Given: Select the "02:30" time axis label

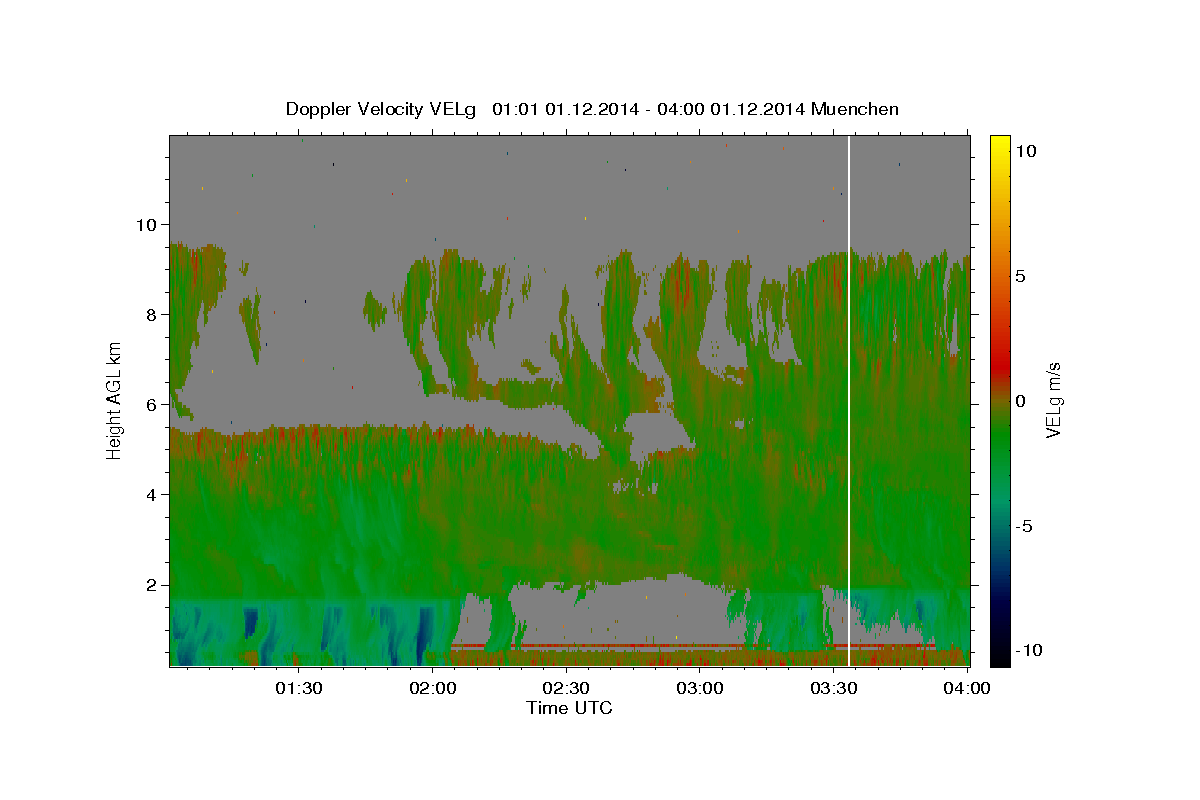Looking at the screenshot, I should pyautogui.click(x=566, y=688).
